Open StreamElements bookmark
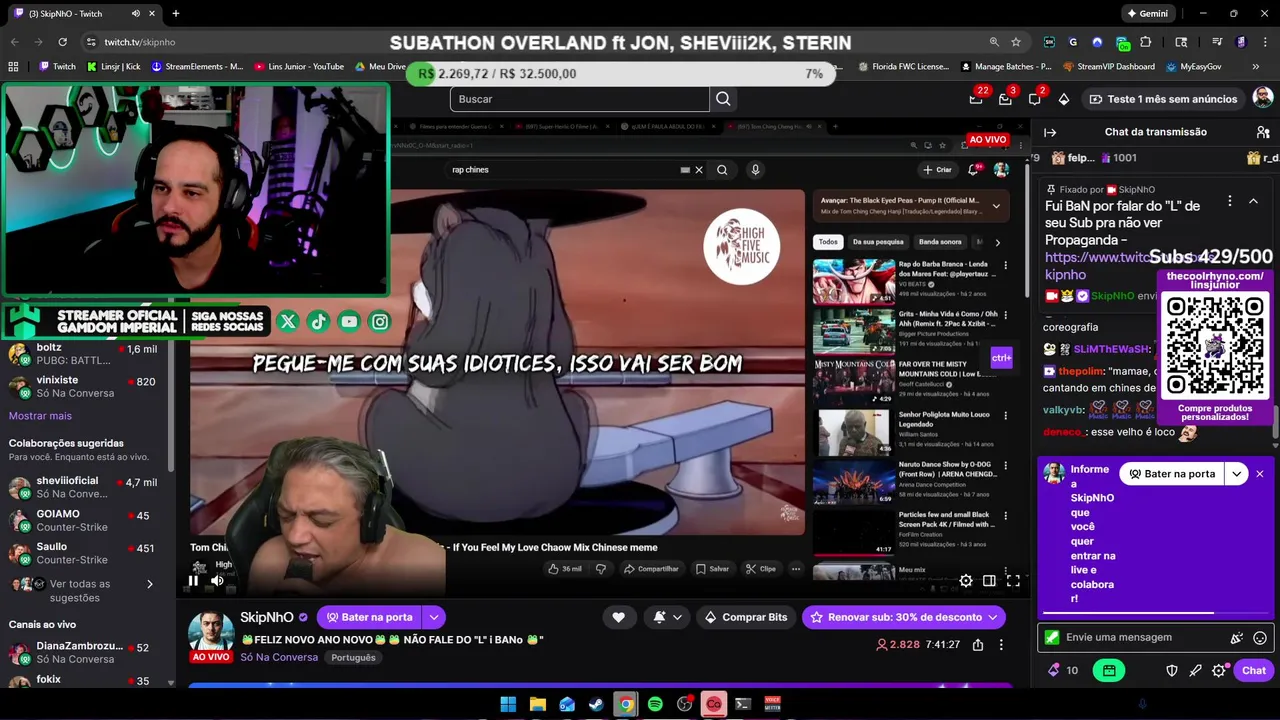The height and width of the screenshot is (720, 1280). 197,67
